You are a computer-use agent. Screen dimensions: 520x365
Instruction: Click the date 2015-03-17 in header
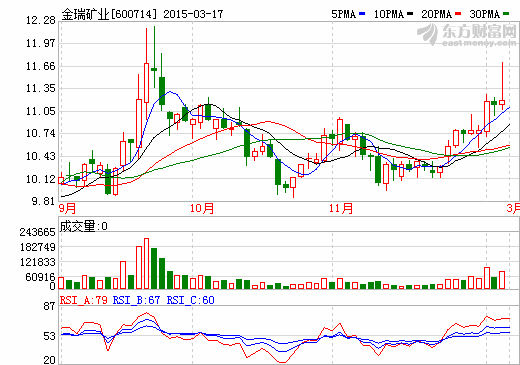pyautogui.click(x=193, y=14)
